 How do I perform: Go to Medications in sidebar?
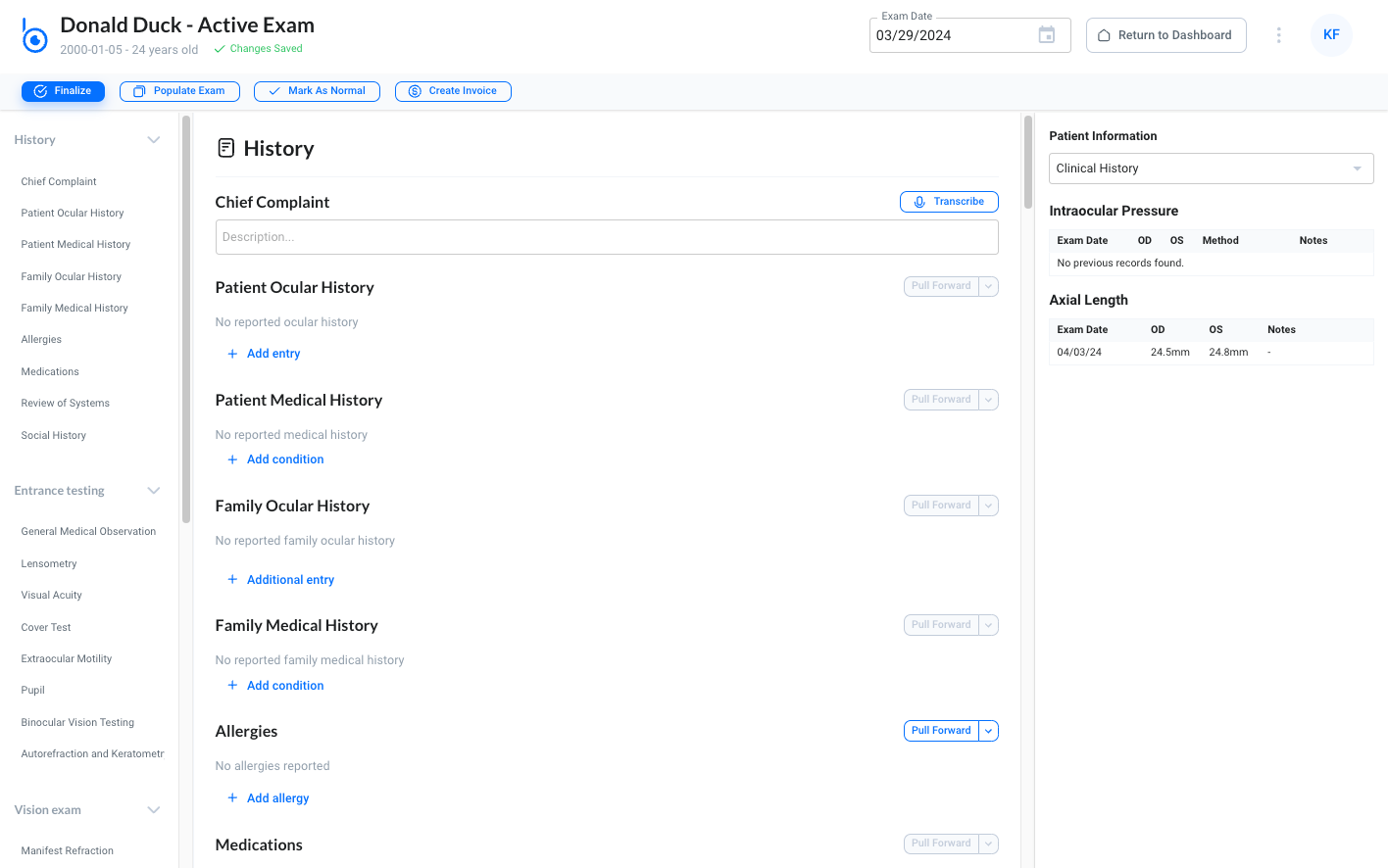[x=50, y=371]
